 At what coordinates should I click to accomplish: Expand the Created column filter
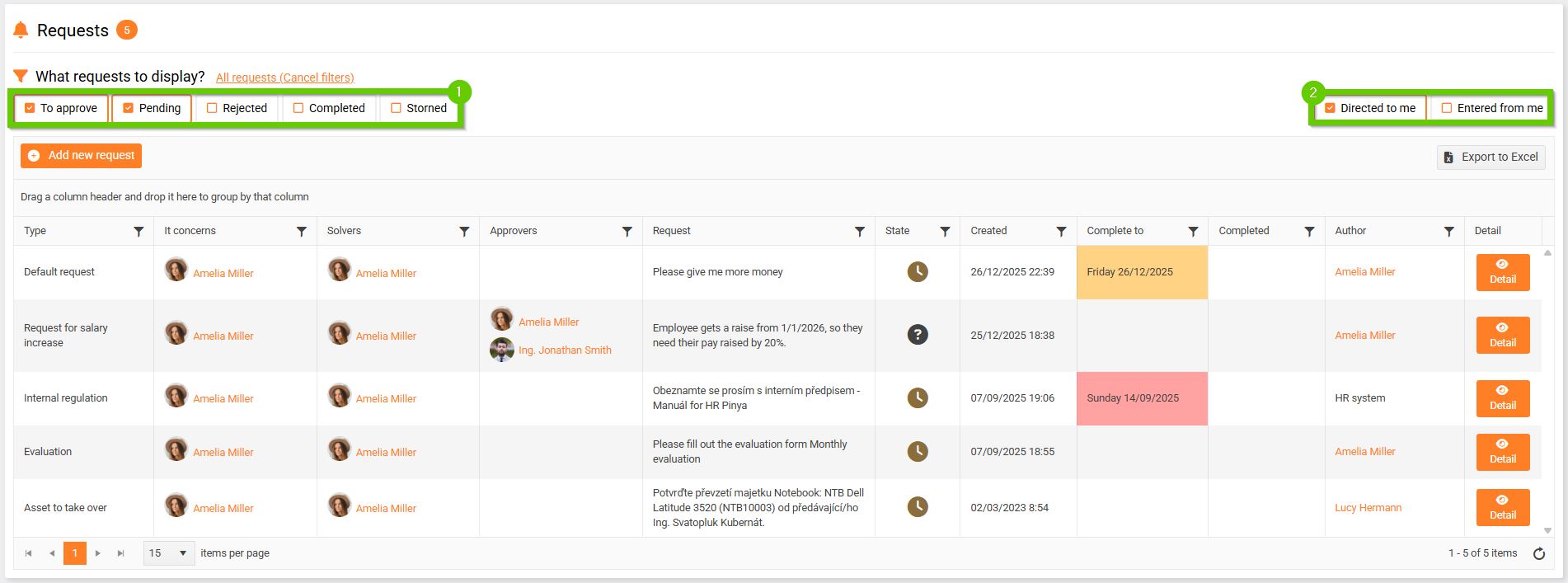[x=1061, y=232]
